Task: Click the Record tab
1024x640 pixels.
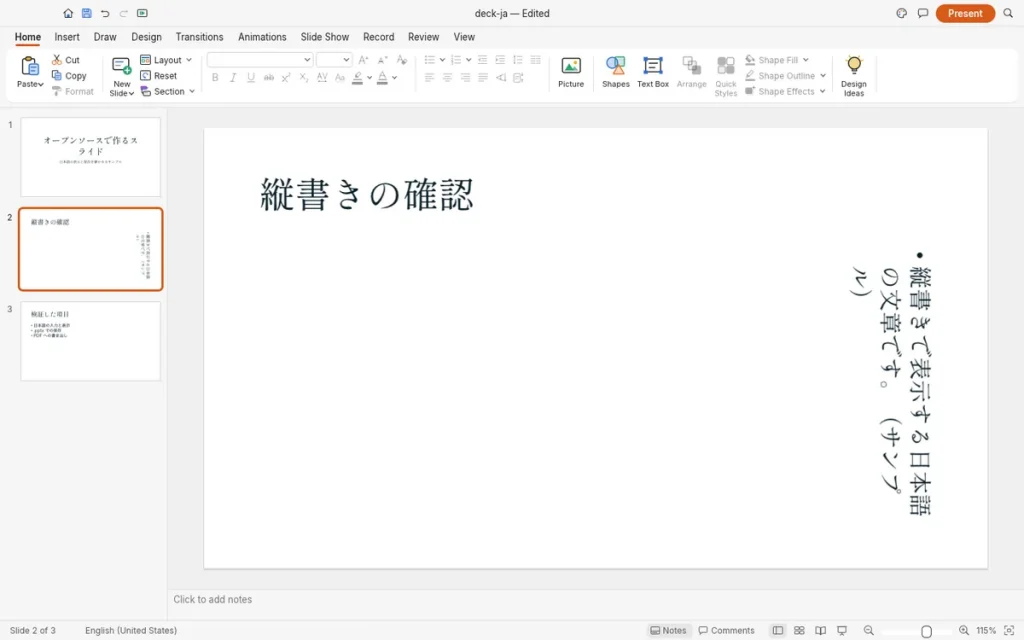Action: click(x=379, y=37)
